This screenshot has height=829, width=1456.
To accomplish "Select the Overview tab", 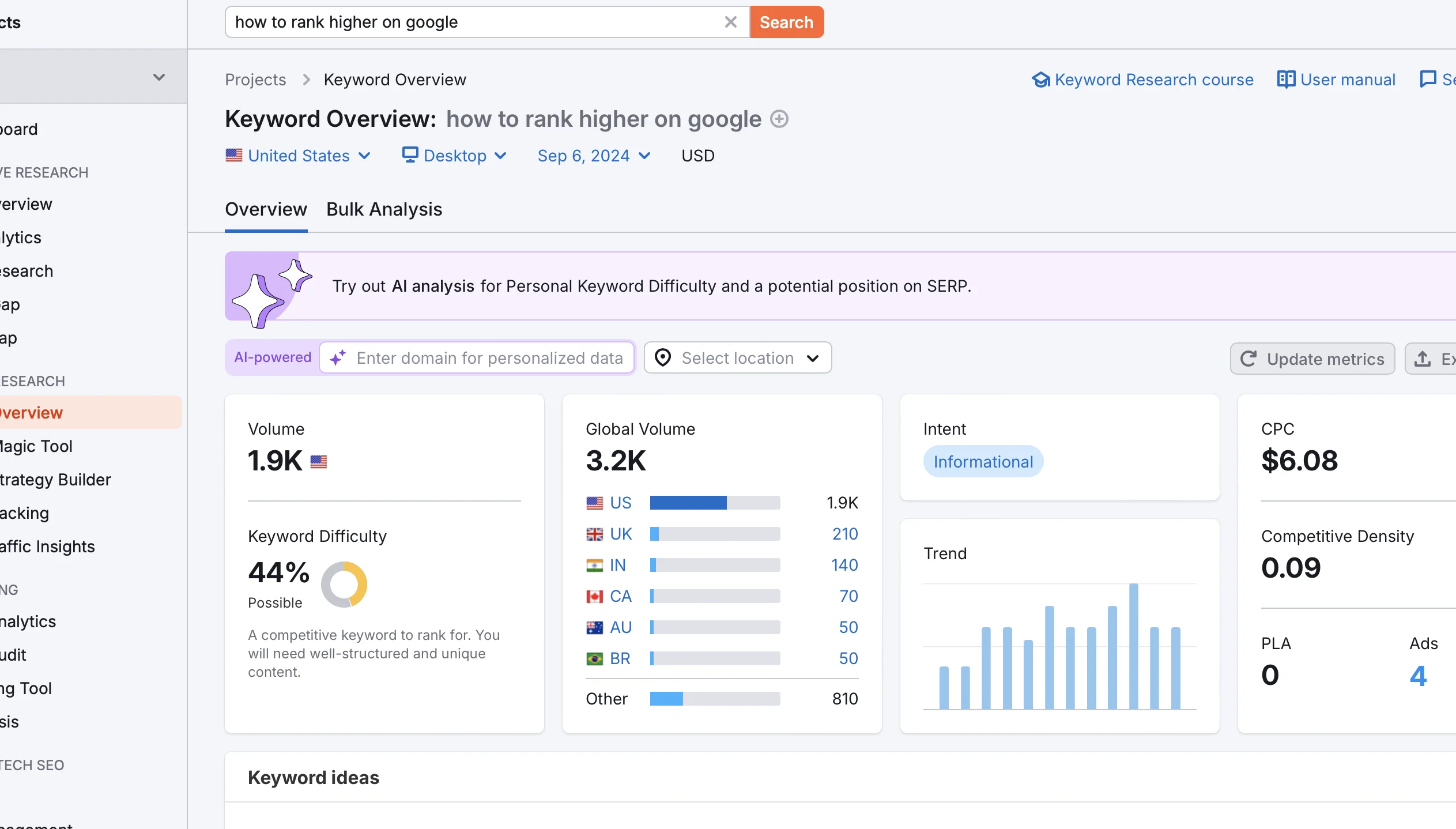I will pyautogui.click(x=266, y=209).
